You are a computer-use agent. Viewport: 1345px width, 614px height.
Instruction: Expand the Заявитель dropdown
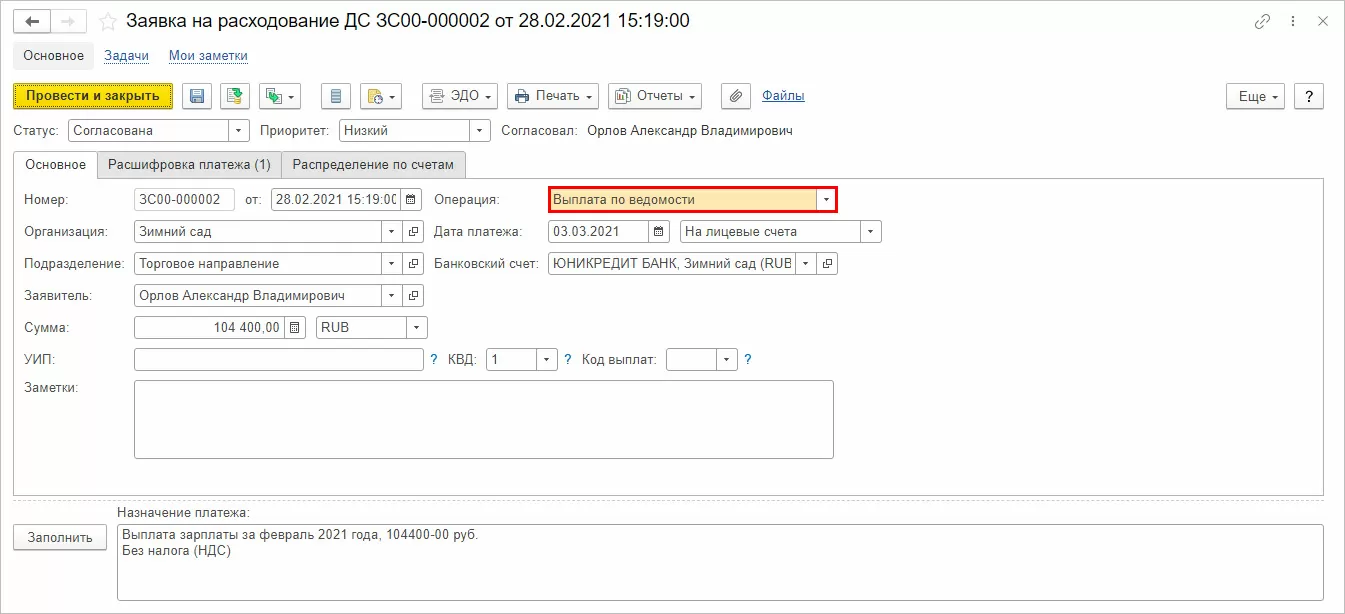tap(391, 295)
